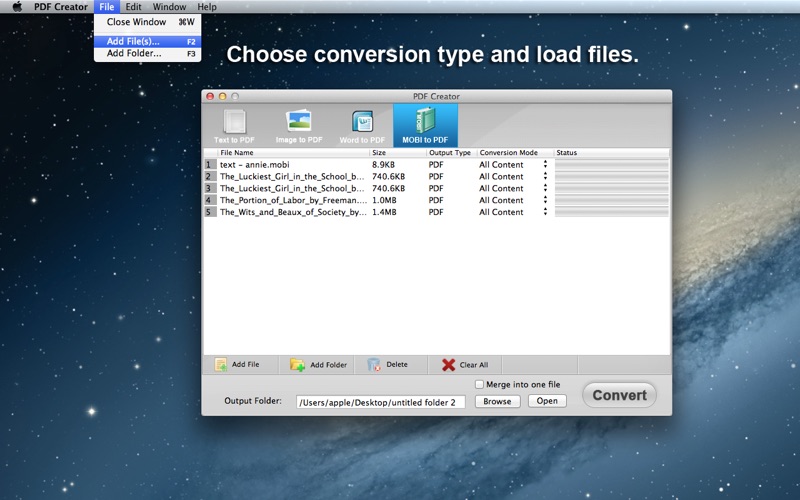
Task: Minimize the PDF Creator window
Action: [222, 96]
